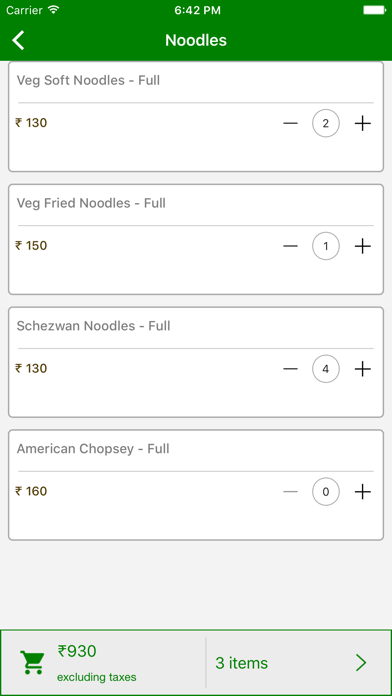
Task: Tap American Chopsey quantity circle showing 0
Action: 326,491
